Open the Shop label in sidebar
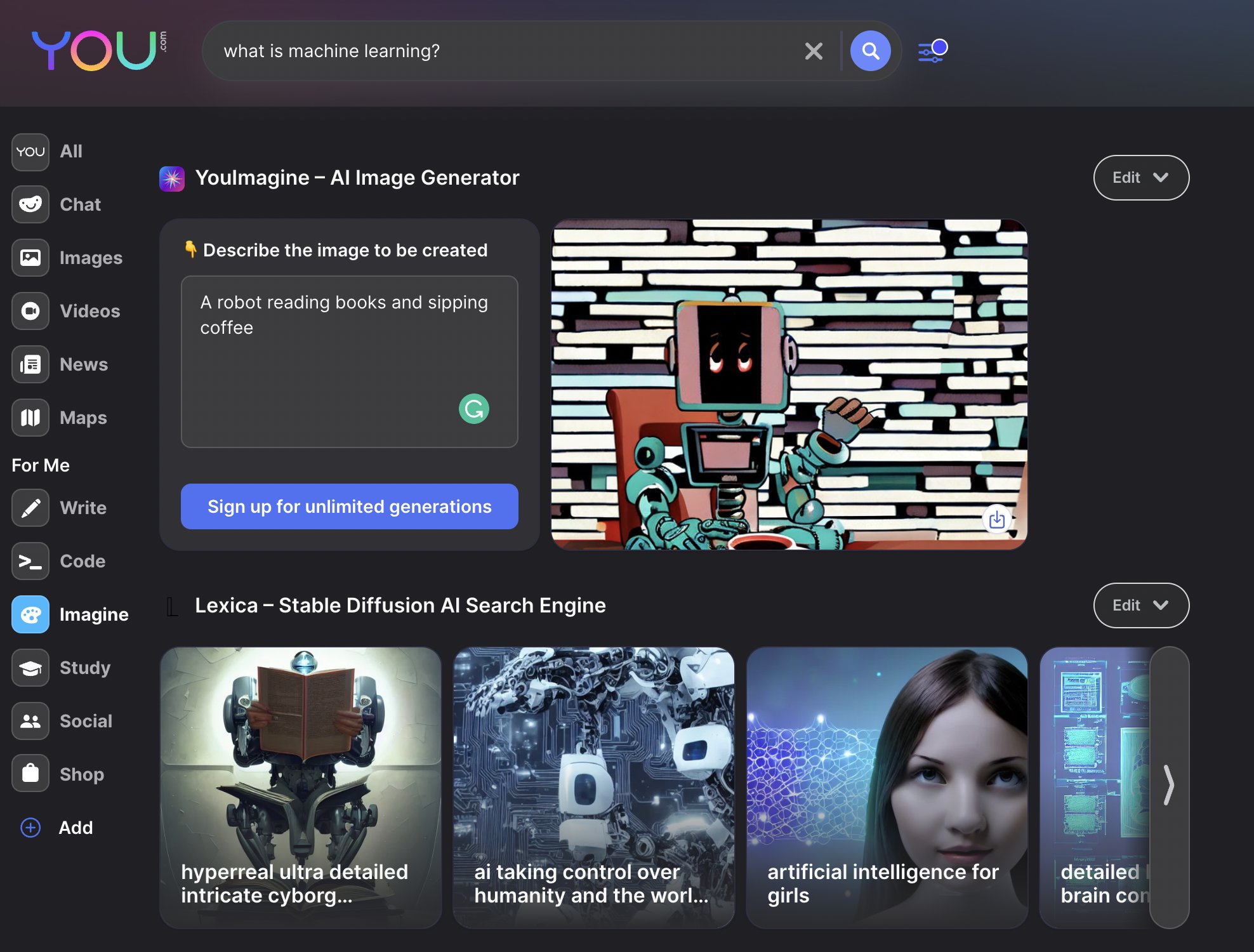The height and width of the screenshot is (952, 1254). pos(82,774)
